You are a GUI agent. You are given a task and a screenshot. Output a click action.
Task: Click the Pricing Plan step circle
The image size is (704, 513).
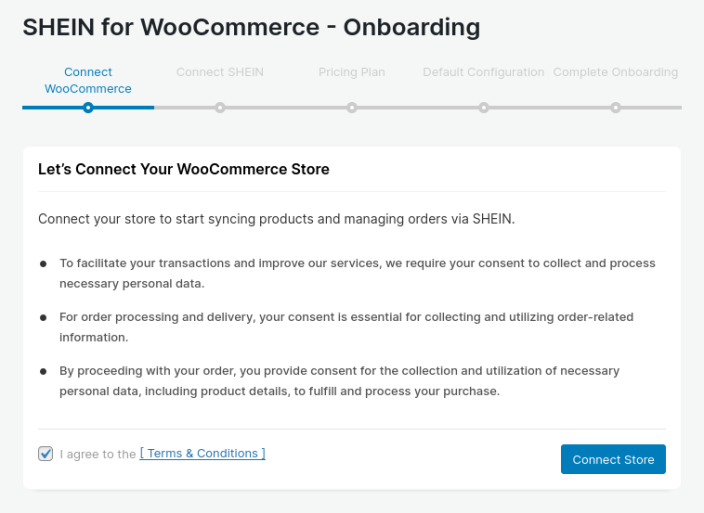click(x=352, y=108)
